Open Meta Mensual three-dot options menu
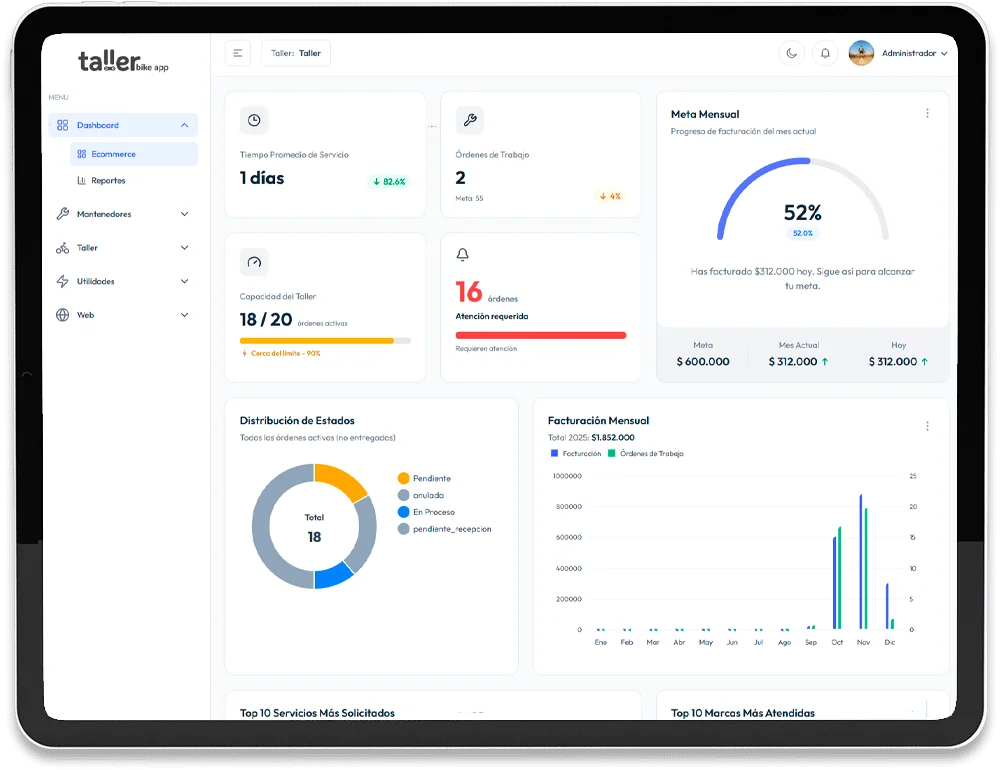 pyautogui.click(x=927, y=114)
